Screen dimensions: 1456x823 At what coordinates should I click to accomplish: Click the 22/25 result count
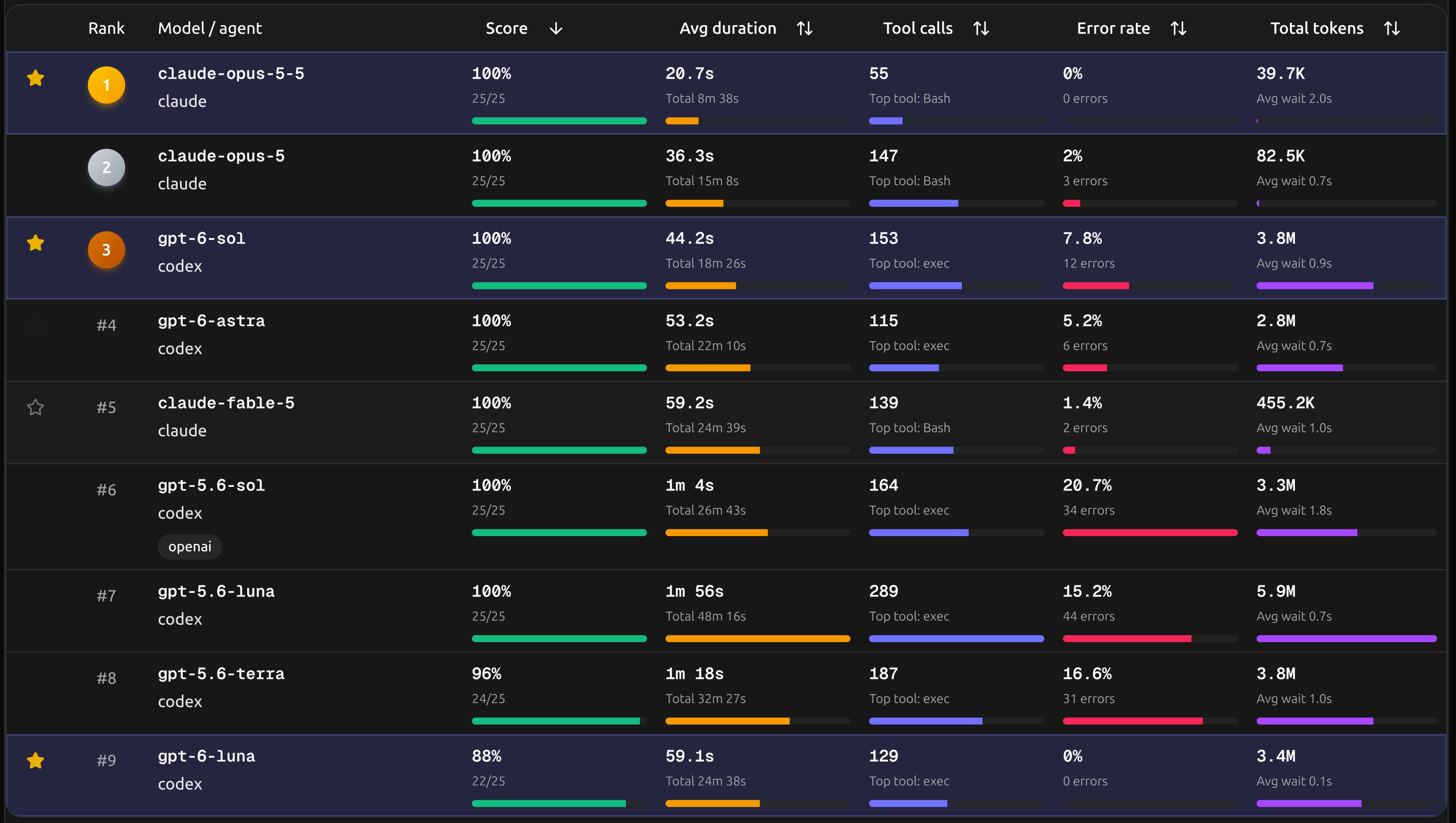click(x=488, y=781)
